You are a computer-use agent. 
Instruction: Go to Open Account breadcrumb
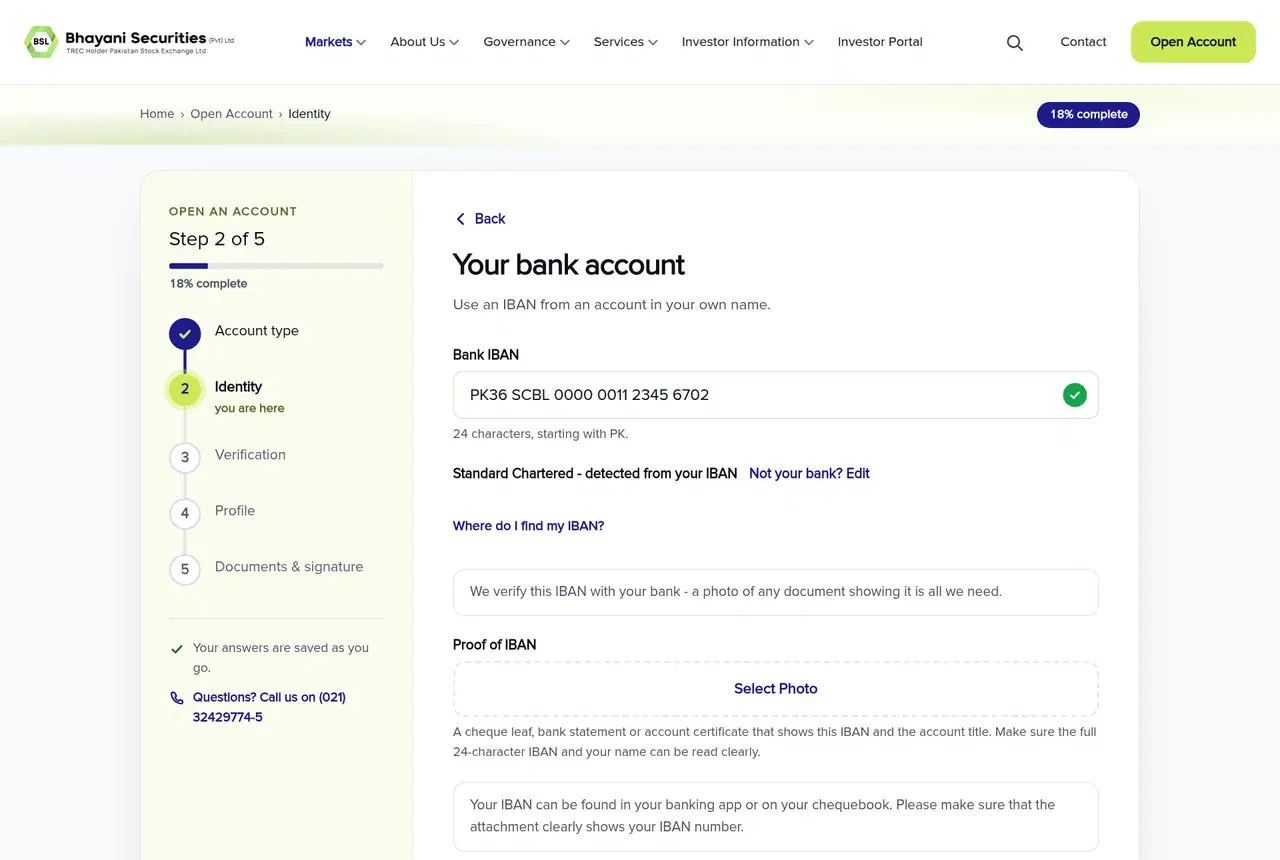tap(232, 114)
